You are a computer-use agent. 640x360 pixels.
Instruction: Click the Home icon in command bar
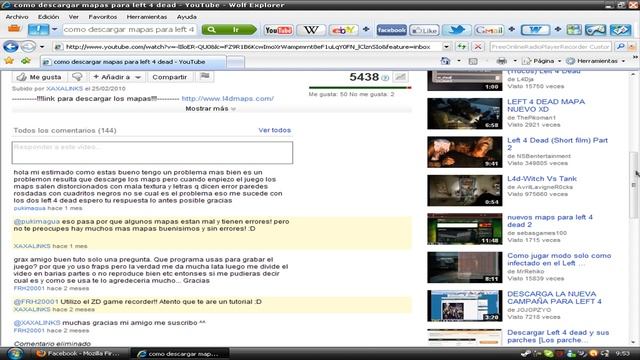point(445,61)
